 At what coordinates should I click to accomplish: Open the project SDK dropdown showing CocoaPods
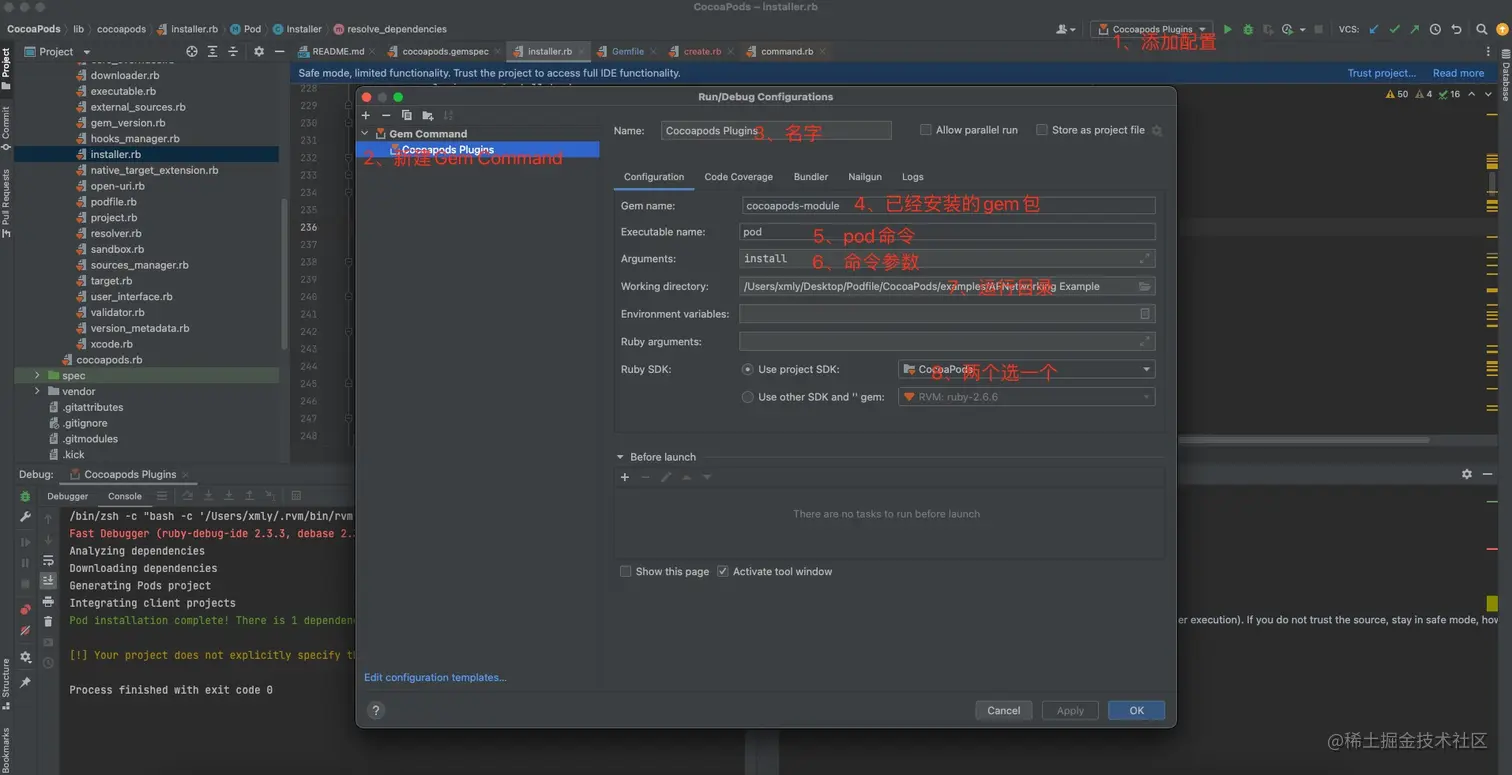1026,370
